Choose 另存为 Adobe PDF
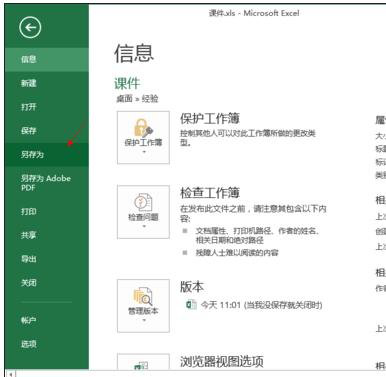Viewport: 386px width, 377px height. [x=47, y=183]
